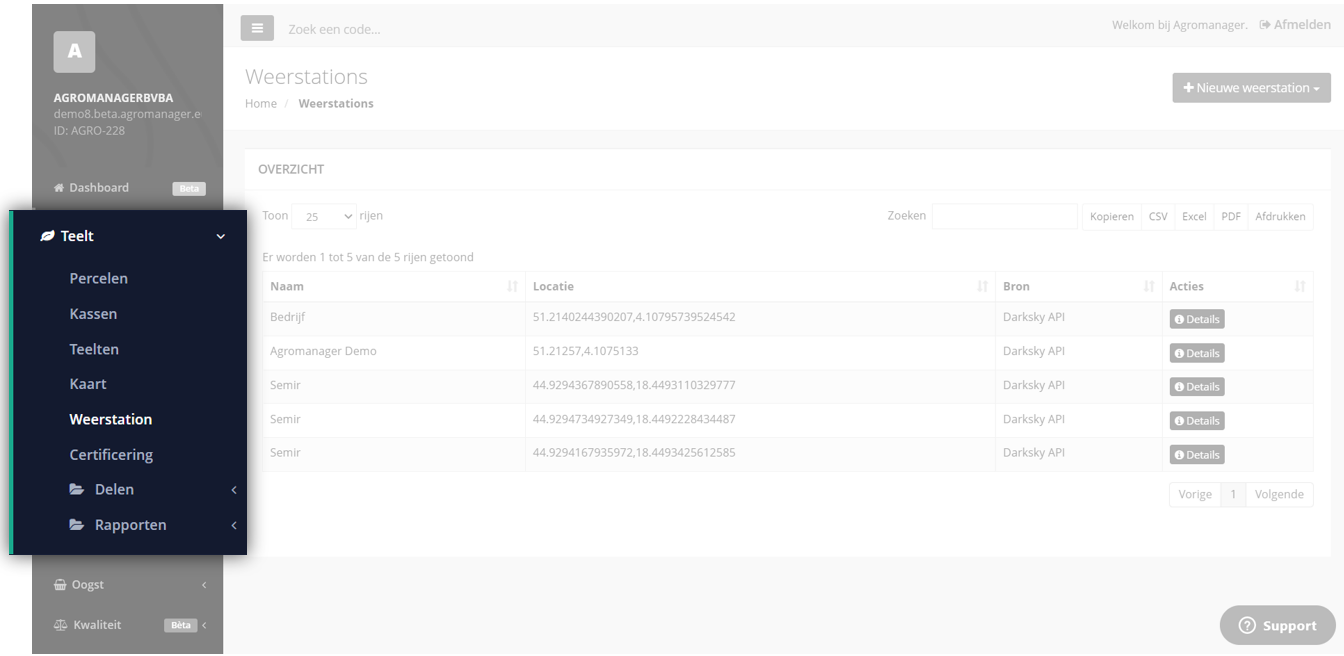Viewport: 1344px width, 656px height.
Task: Export table as PDF
Action: point(1231,216)
